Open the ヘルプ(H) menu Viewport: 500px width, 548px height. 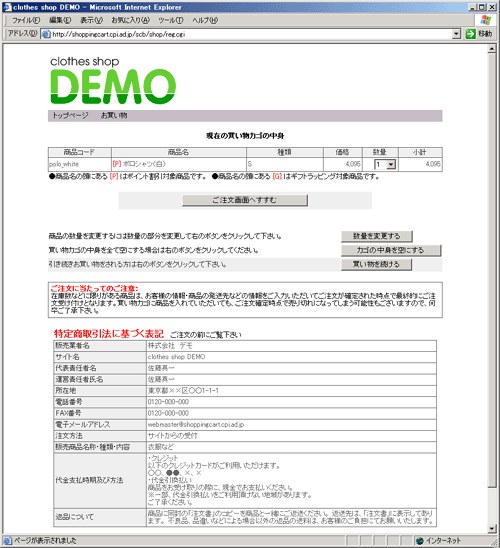tap(205, 20)
